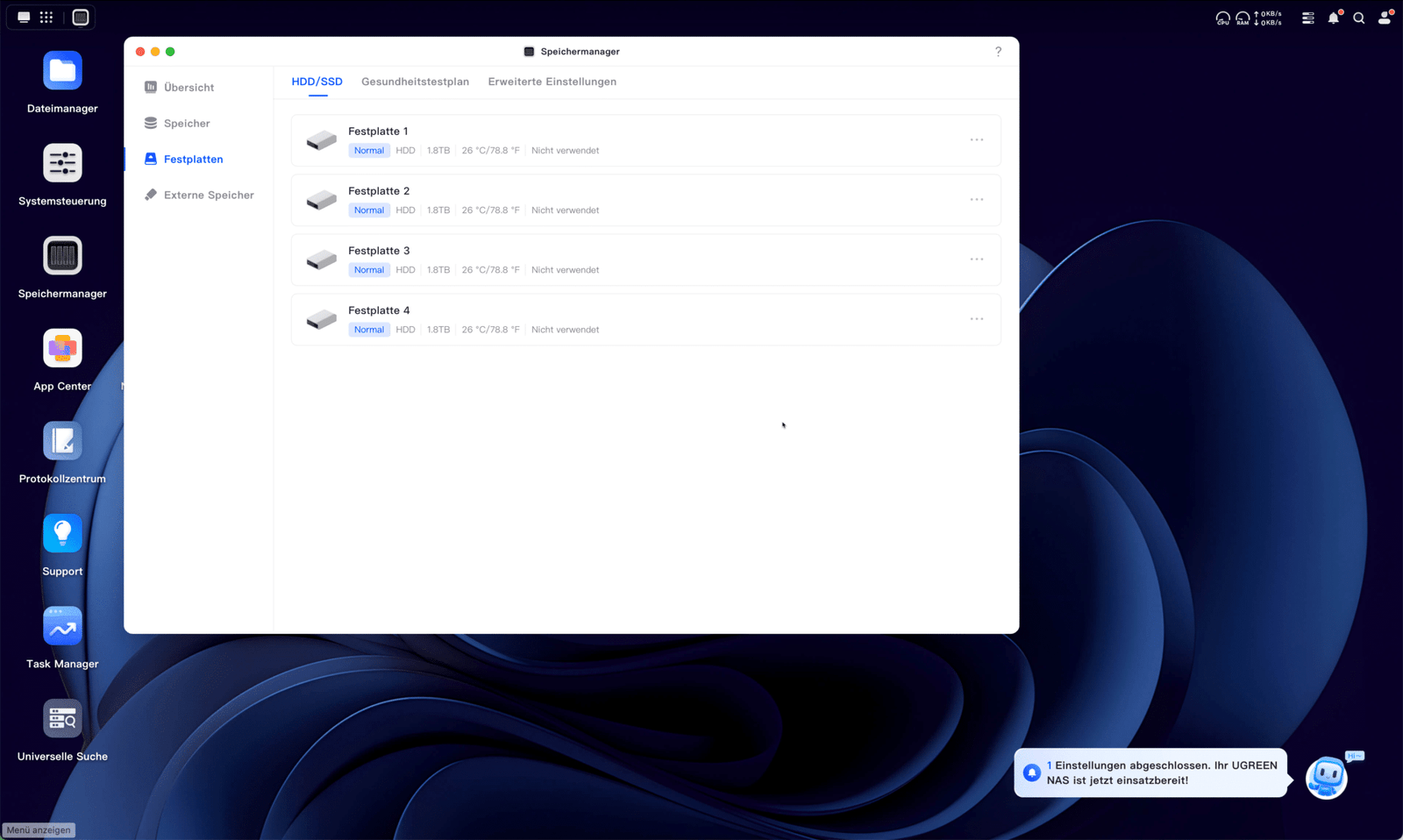Image resolution: width=1403 pixels, height=840 pixels.
Task: Click the robot assistant mascot
Action: (x=1327, y=776)
